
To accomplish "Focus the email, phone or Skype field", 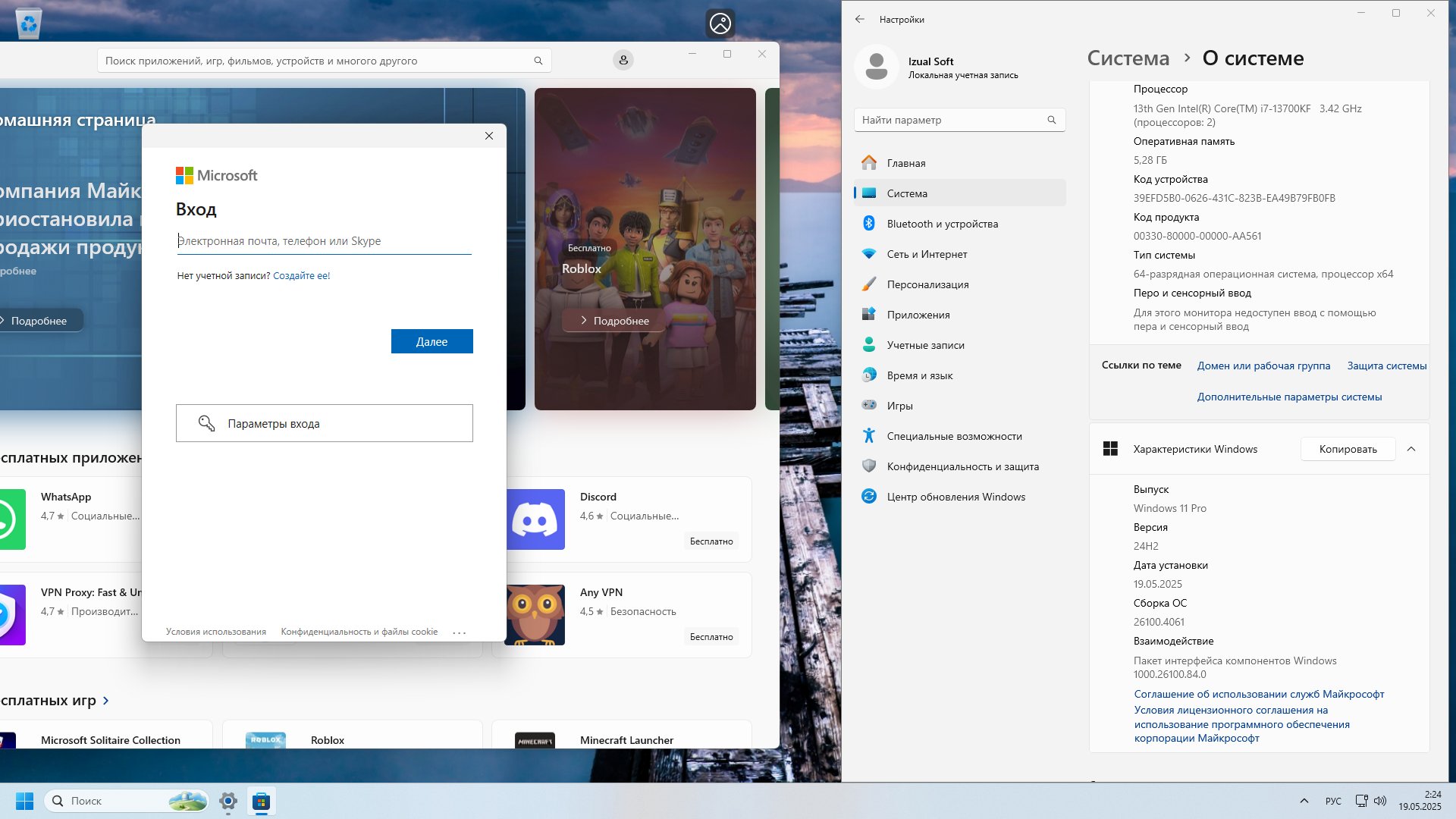I will 324,241.
